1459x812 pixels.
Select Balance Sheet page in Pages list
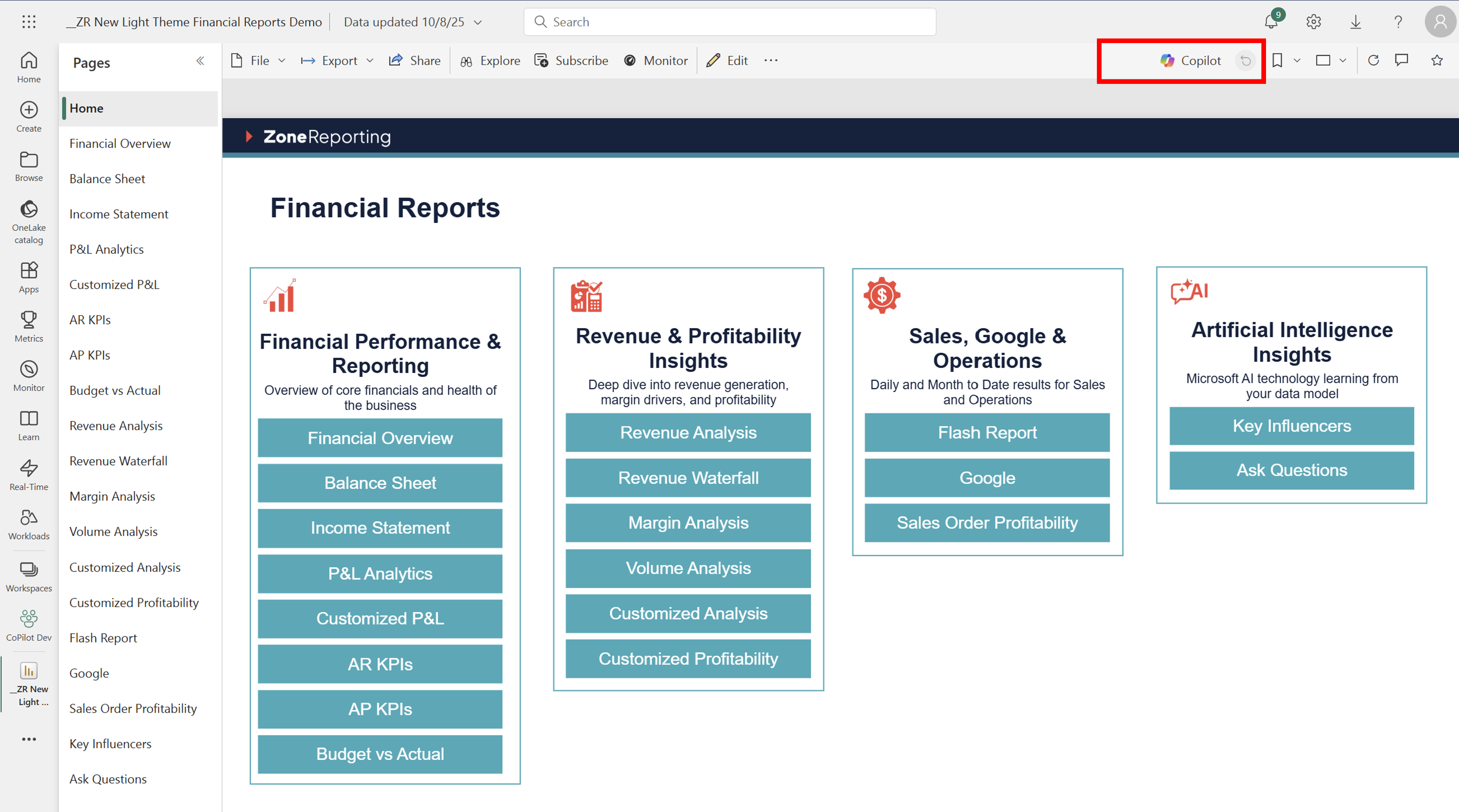(139, 179)
